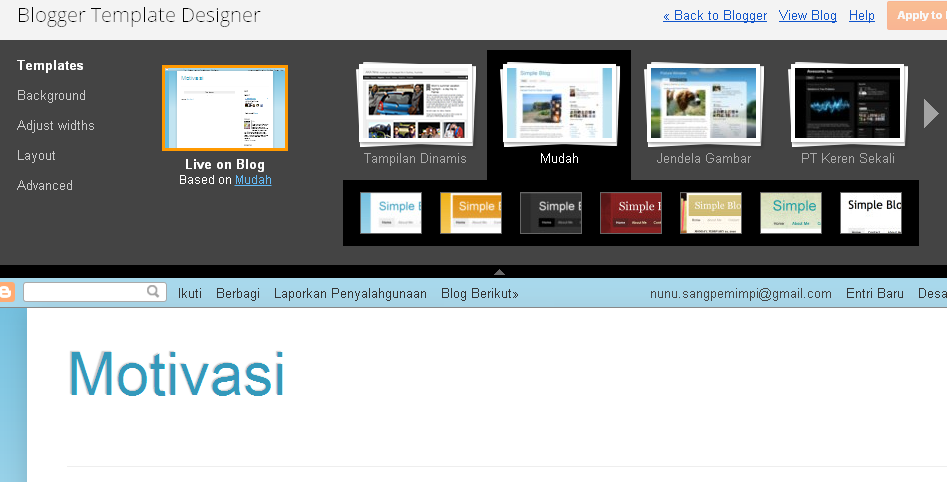Choose the Tampilan Dinamis template
Image resolution: width=947 pixels, height=482 pixels.
click(415, 106)
